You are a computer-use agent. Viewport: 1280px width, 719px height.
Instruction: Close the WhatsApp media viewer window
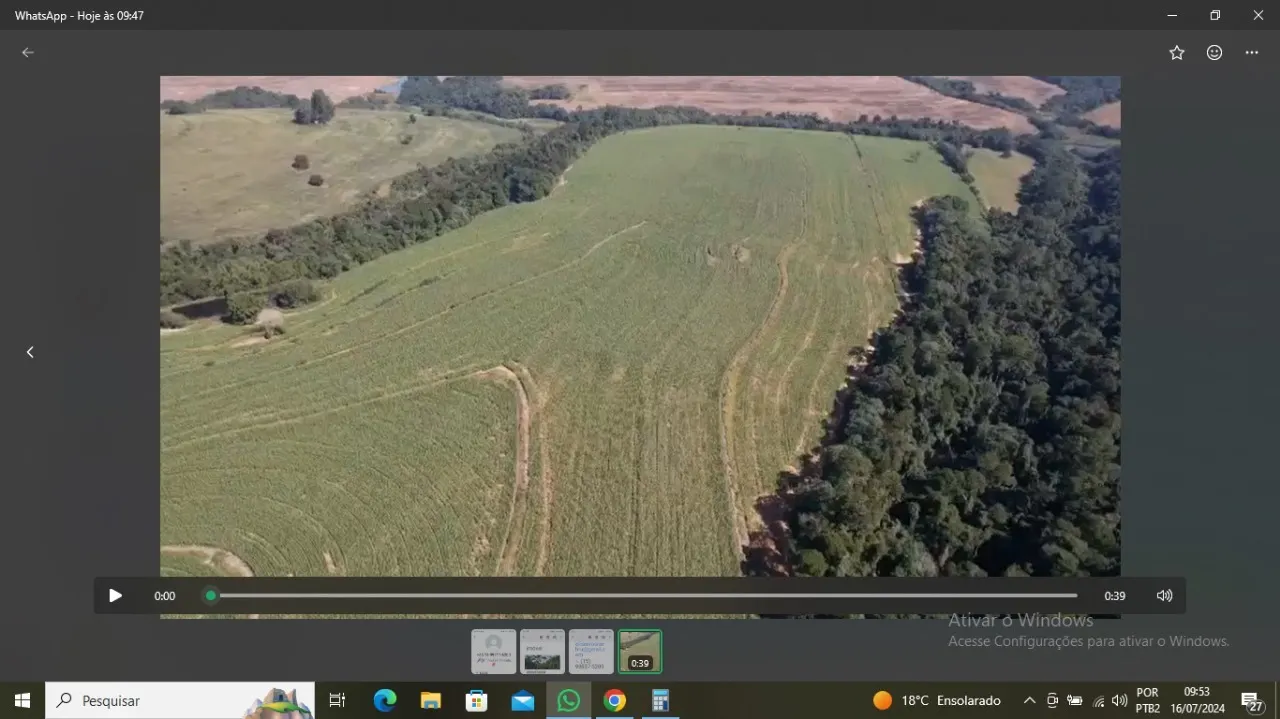pyautogui.click(x=1258, y=15)
